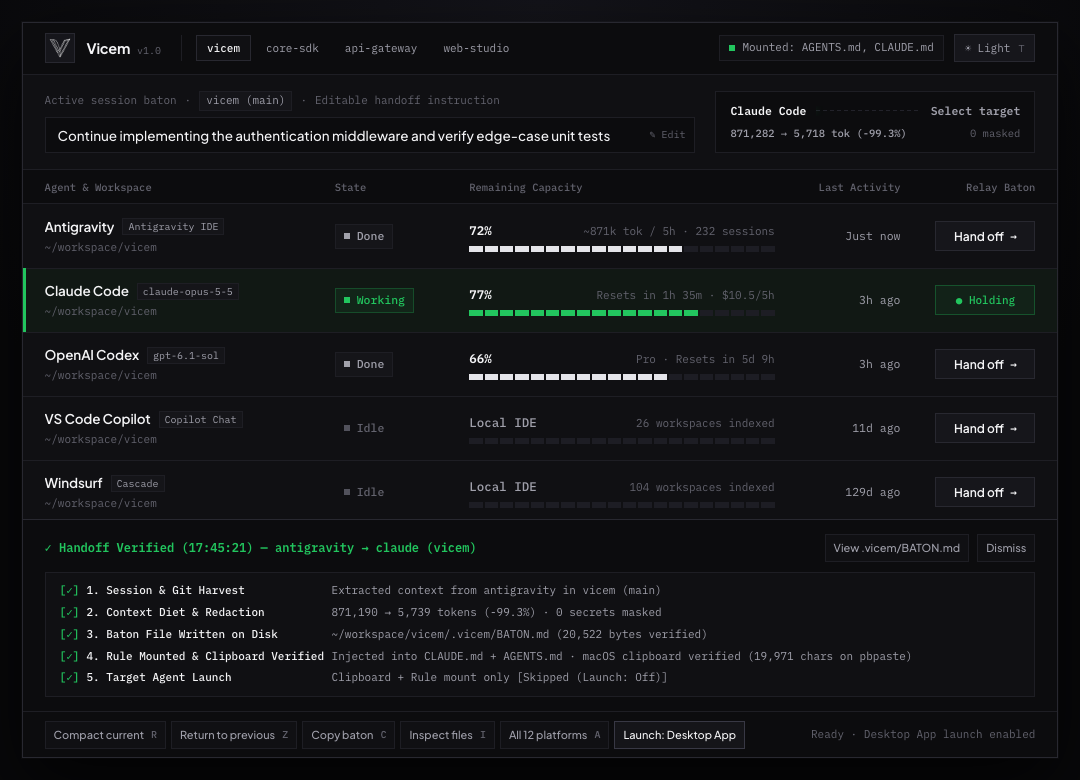Click the Antigravity IDE tag

[x=173, y=227]
